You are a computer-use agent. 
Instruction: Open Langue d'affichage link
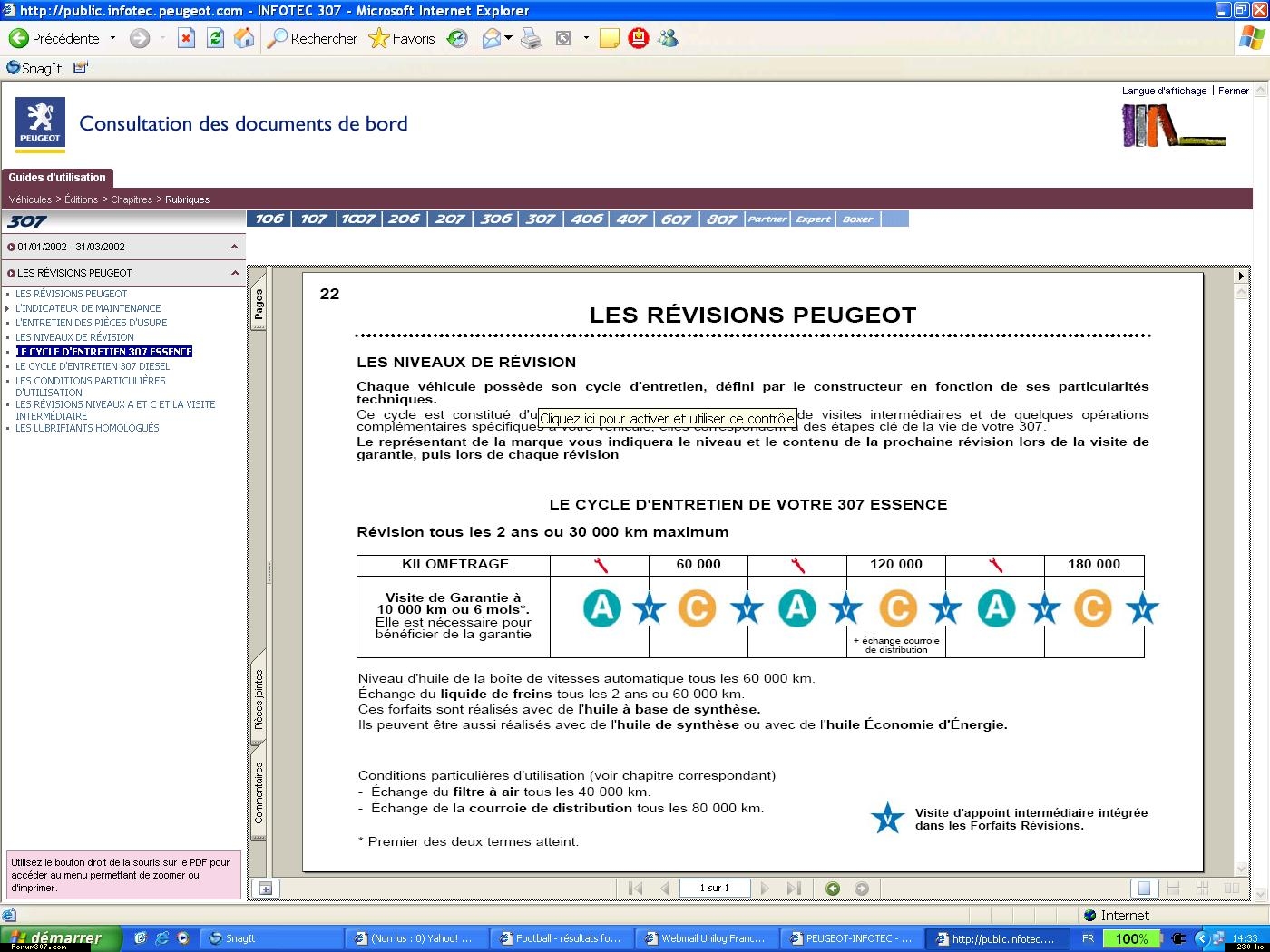(1164, 91)
